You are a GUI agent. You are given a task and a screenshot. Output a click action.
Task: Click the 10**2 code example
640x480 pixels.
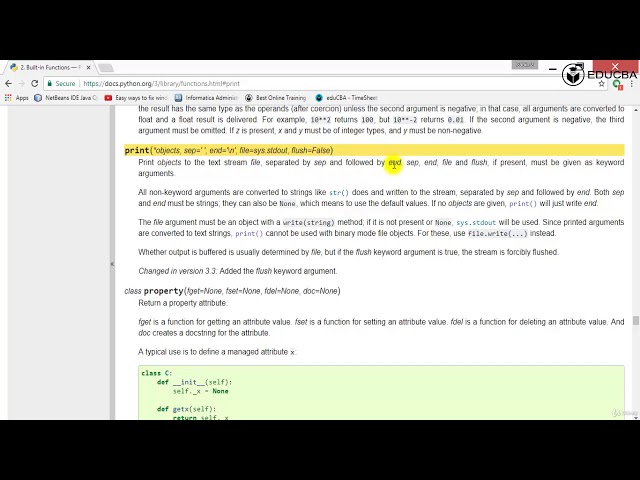[320, 120]
